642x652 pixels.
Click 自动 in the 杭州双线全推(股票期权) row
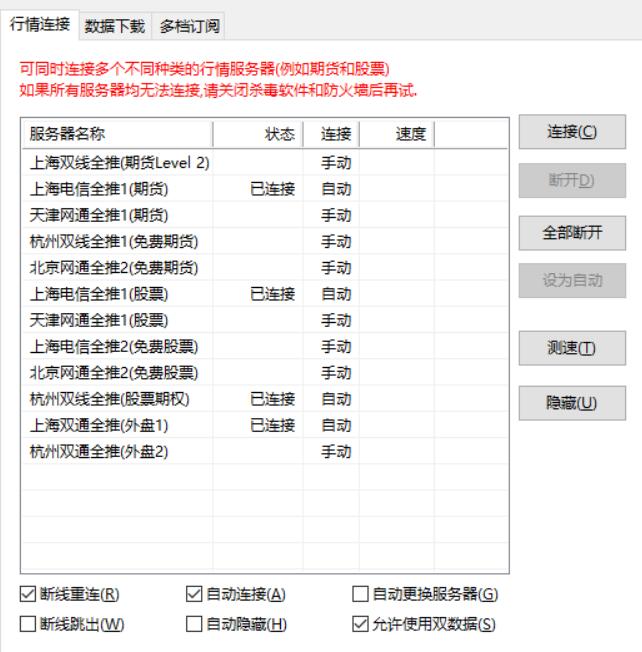[336, 399]
